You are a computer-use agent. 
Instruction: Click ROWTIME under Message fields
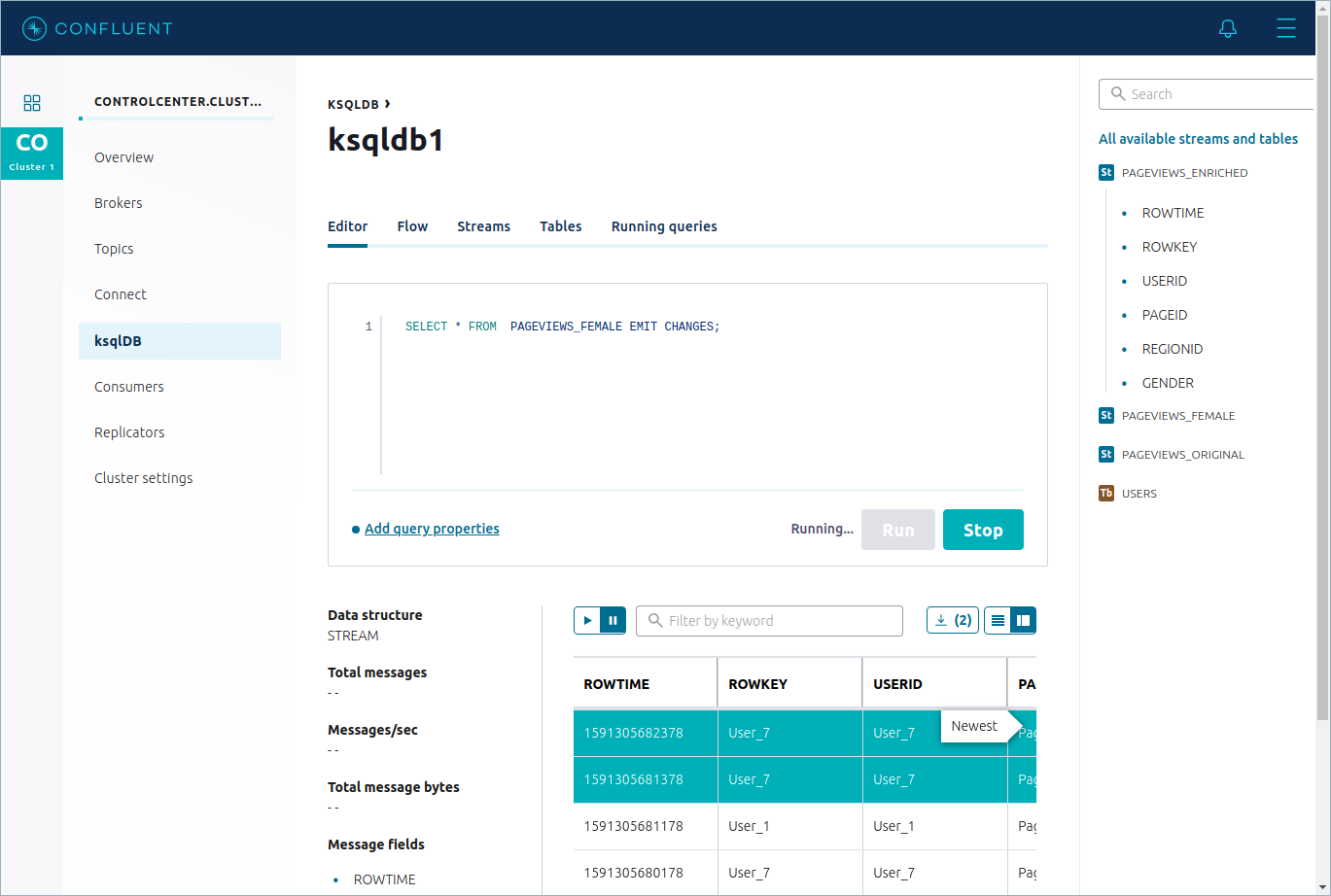[384, 879]
